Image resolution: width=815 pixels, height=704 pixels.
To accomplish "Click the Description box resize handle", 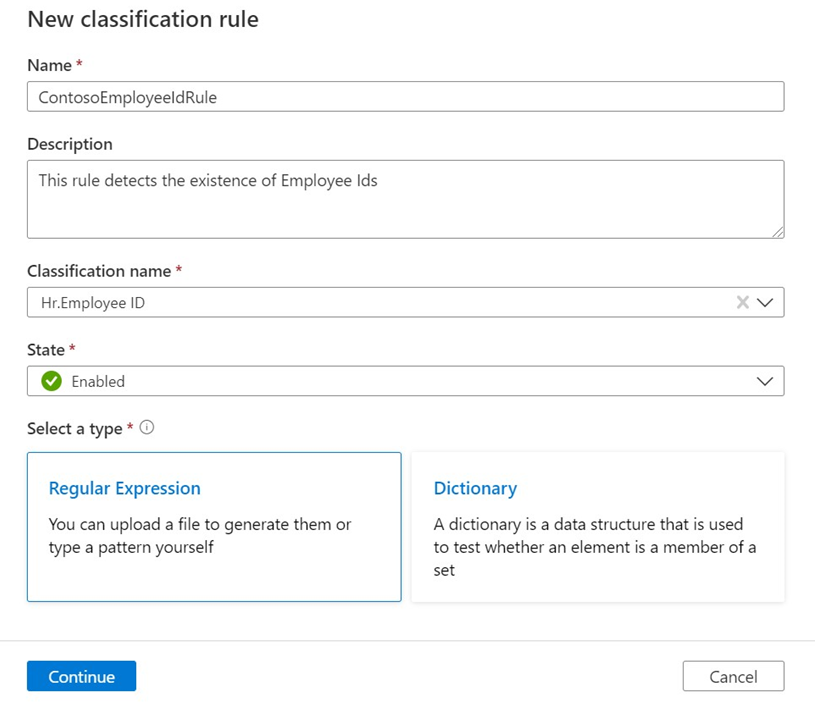I will coord(777,231).
